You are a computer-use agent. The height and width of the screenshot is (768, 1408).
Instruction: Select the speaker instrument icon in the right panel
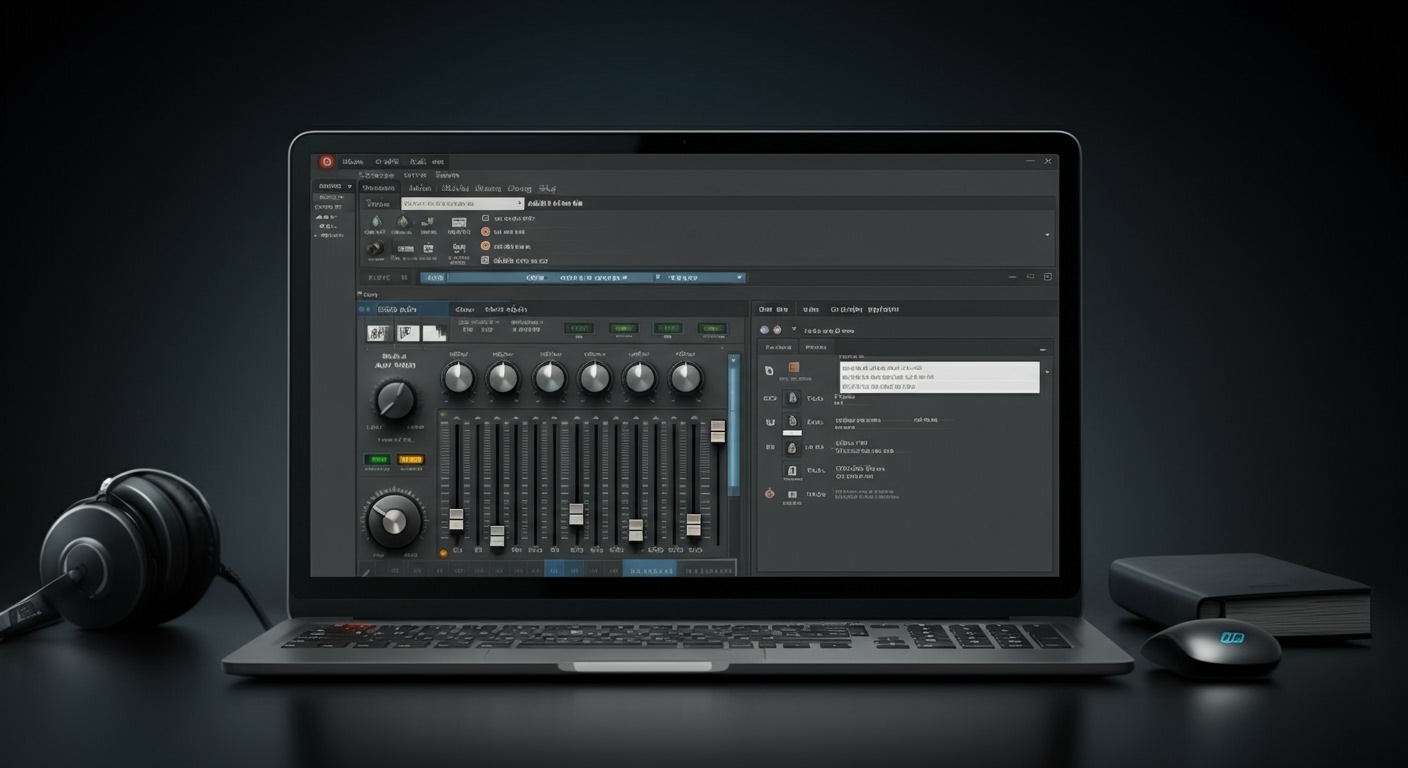pos(793,398)
